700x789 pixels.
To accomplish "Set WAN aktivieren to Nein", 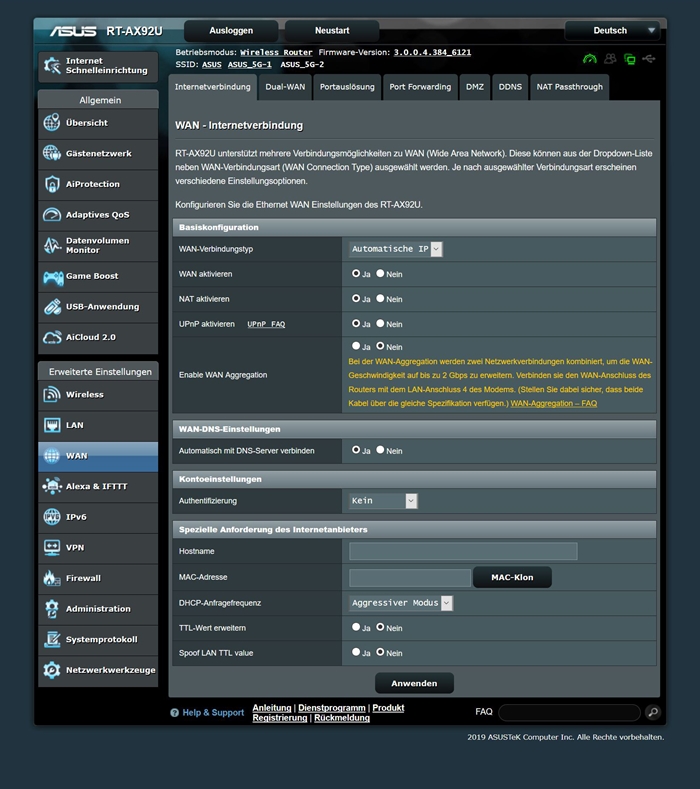I will (x=380, y=273).
